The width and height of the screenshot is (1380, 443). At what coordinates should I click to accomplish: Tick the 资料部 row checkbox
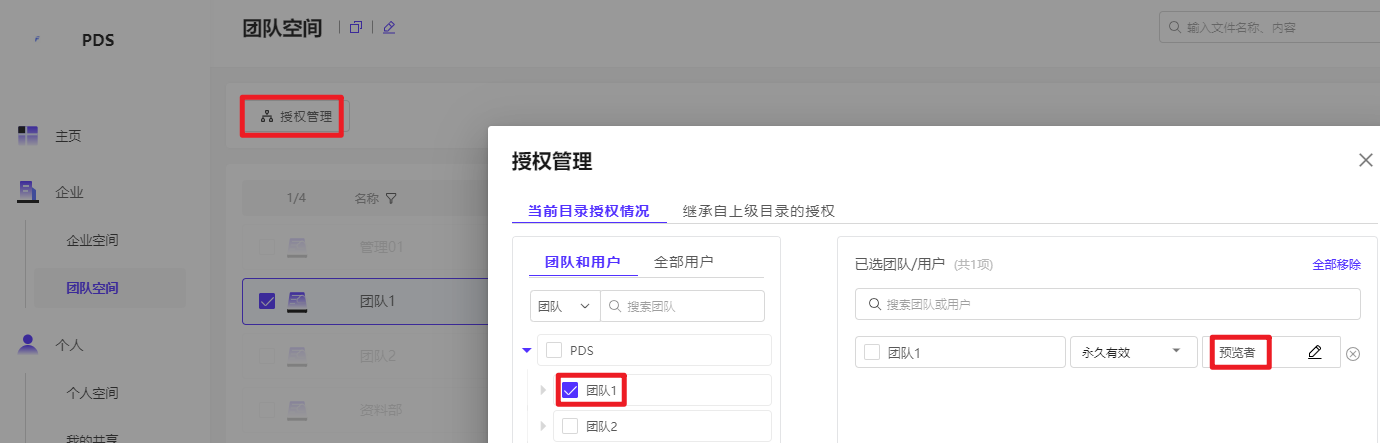[x=267, y=409]
